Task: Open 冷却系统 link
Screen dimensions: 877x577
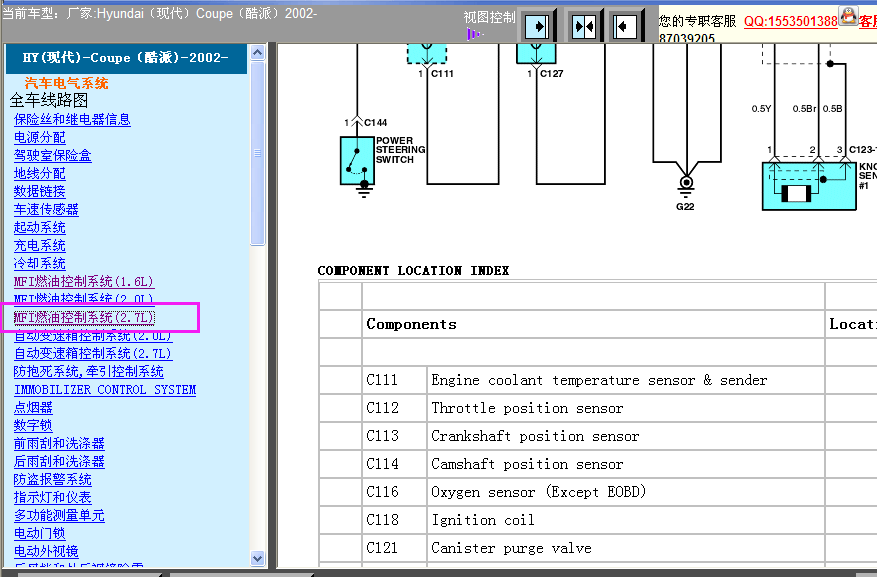Action: (40, 263)
